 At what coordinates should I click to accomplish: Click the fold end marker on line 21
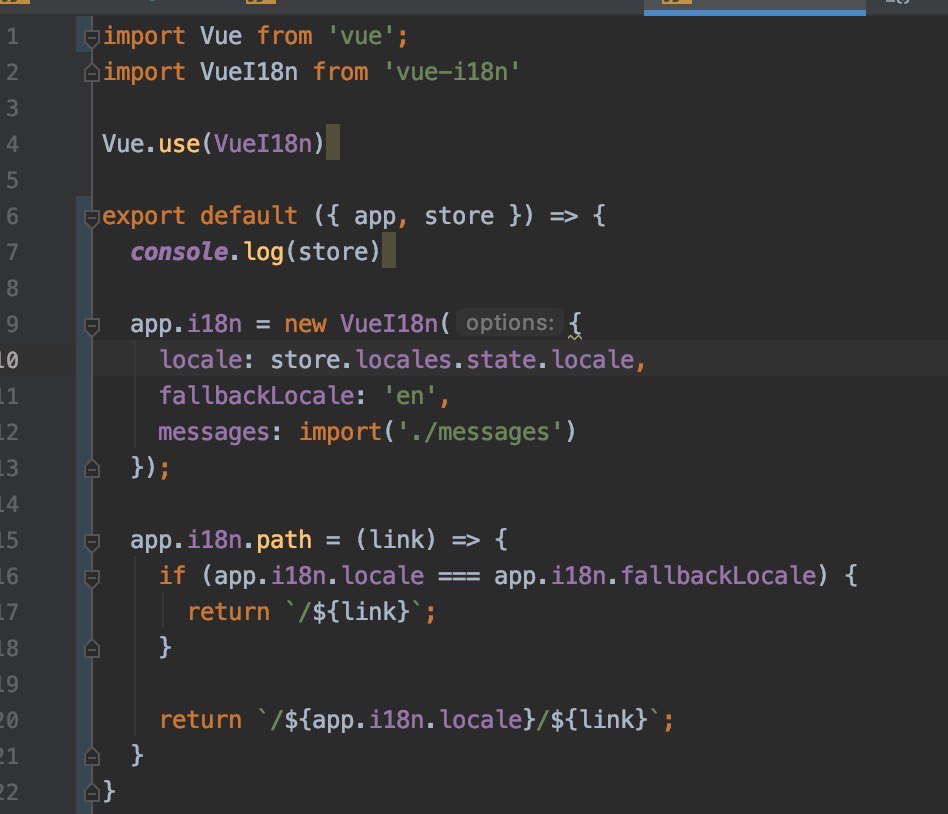pyautogui.click(x=92, y=757)
